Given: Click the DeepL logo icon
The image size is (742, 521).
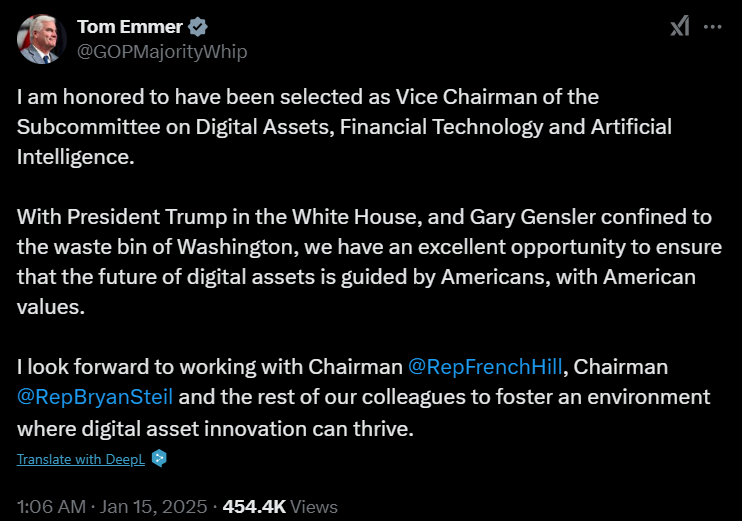Looking at the screenshot, I should coord(159,458).
